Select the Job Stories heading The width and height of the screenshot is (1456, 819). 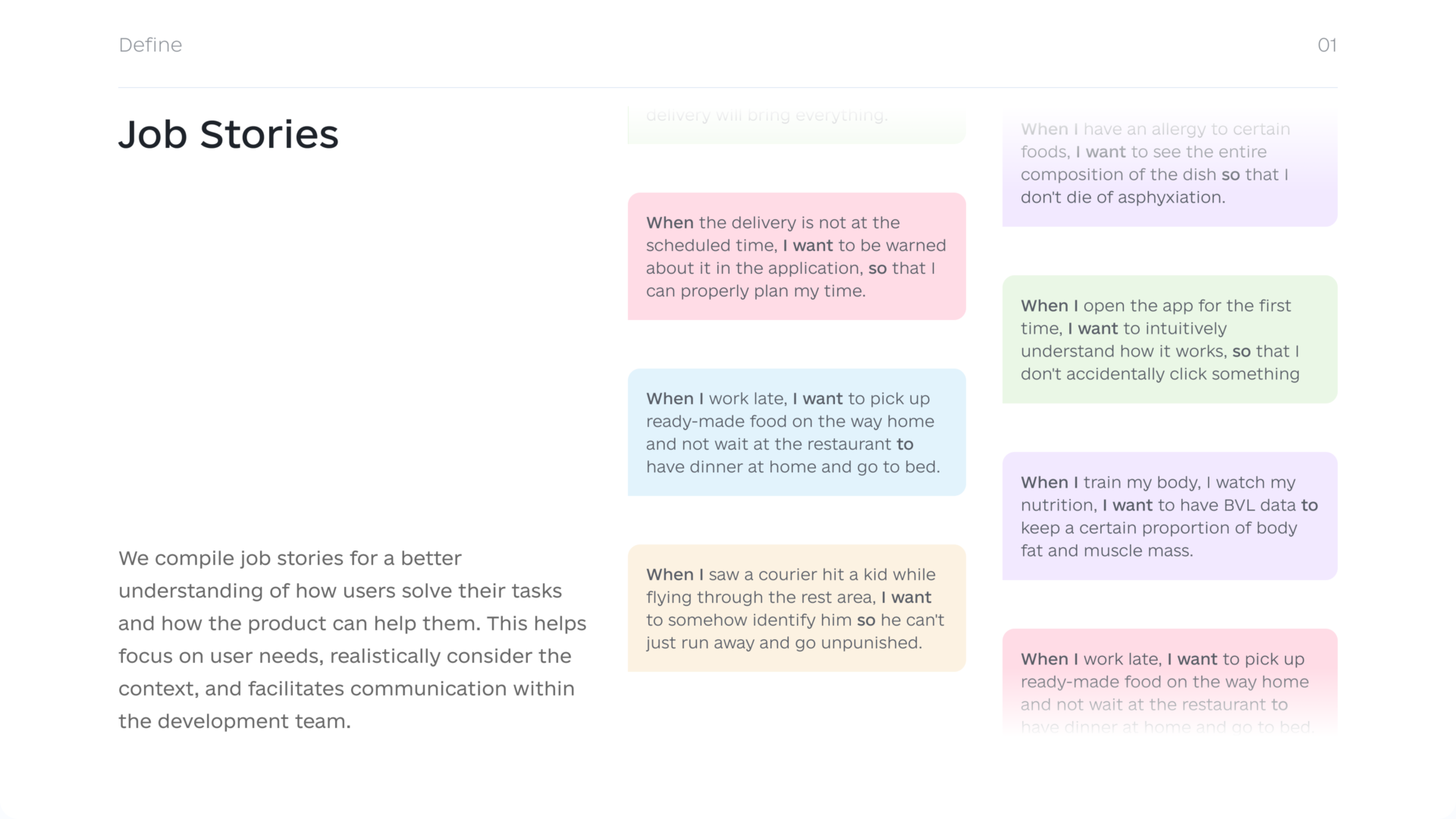point(228,134)
